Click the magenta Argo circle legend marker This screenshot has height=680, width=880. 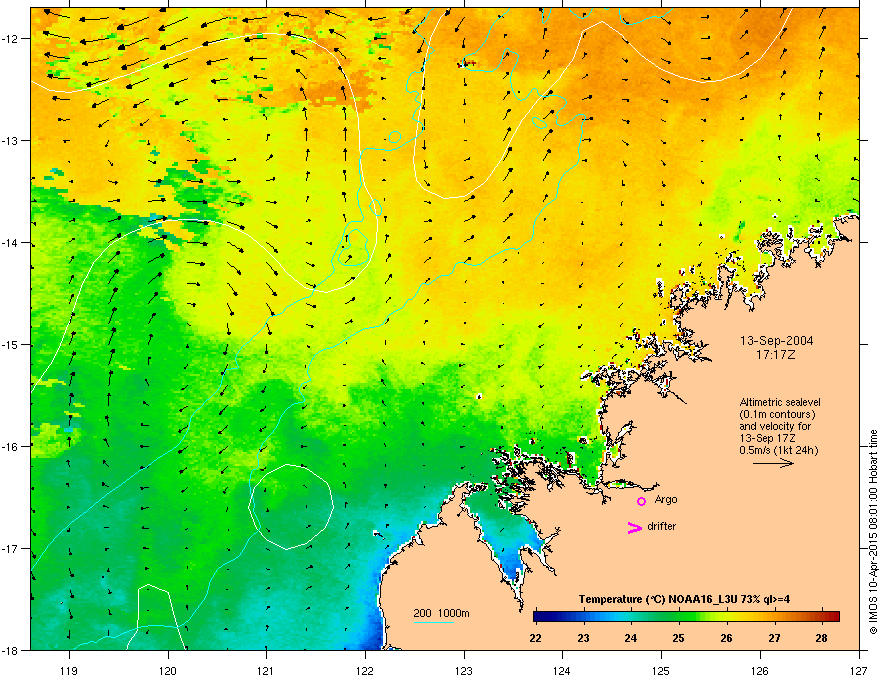[x=641, y=501]
